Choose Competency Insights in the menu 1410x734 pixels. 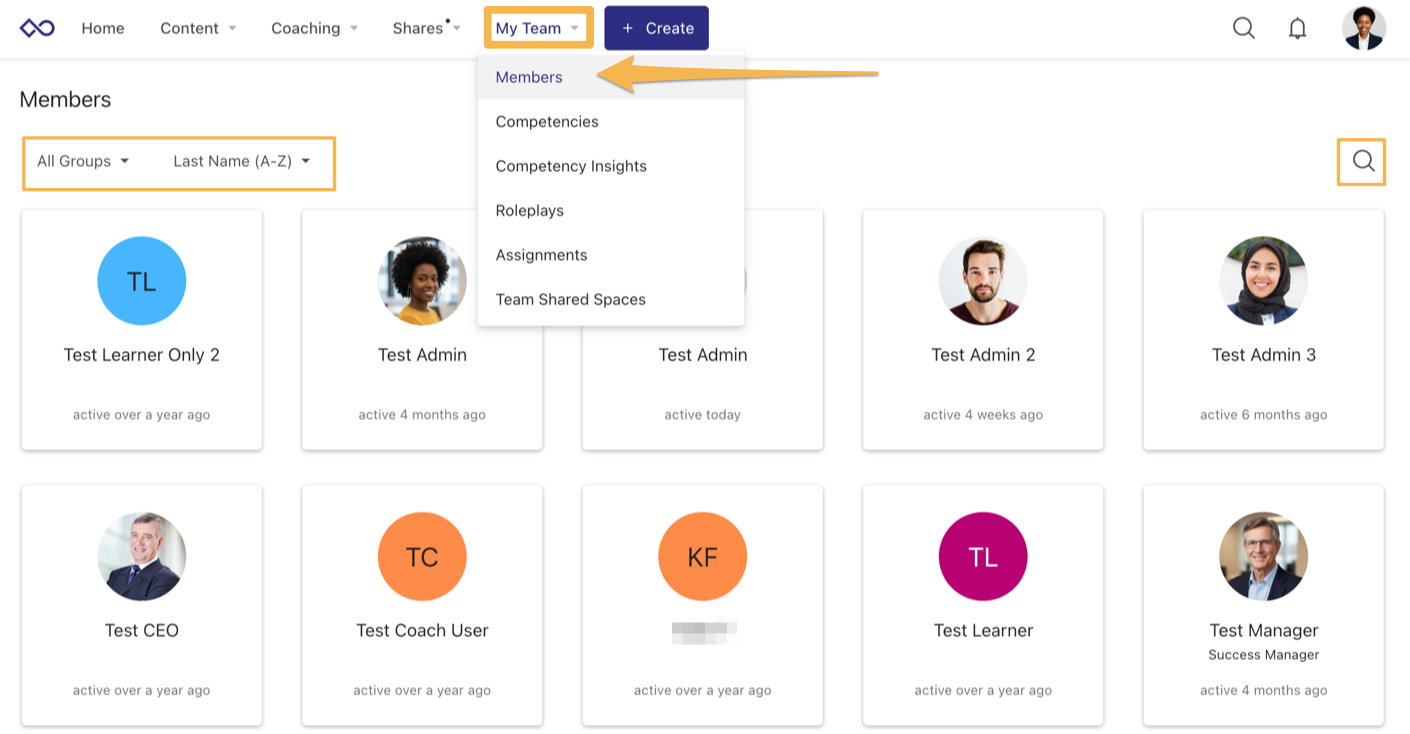[x=571, y=166]
